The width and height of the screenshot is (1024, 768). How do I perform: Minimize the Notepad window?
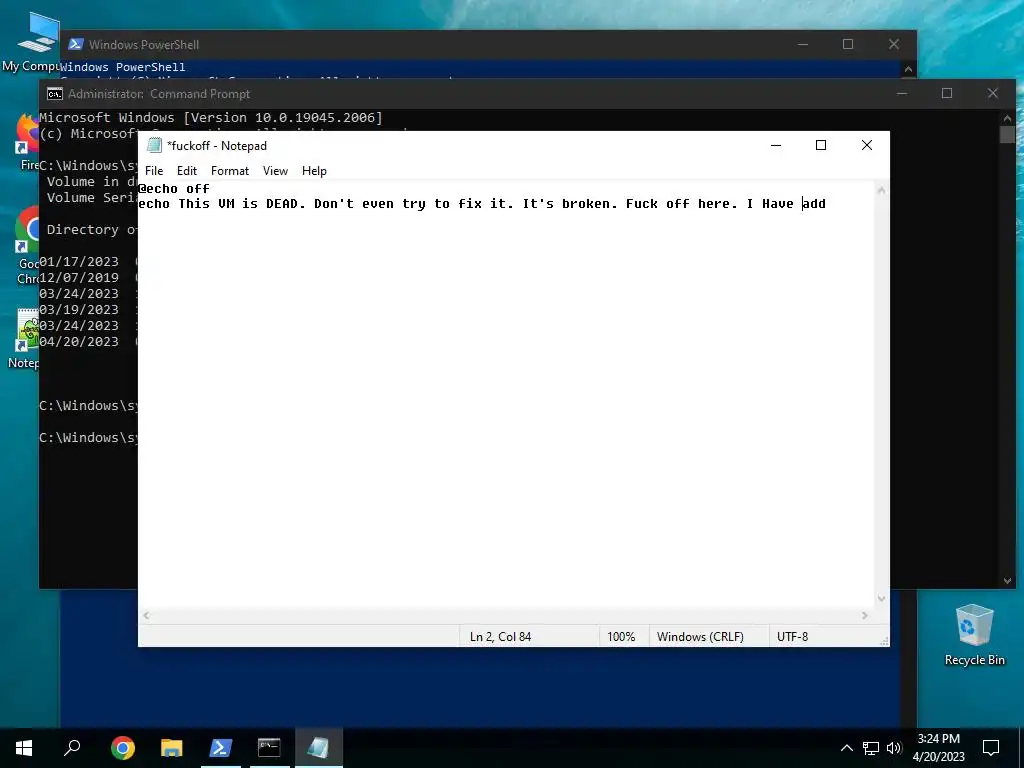(x=776, y=145)
